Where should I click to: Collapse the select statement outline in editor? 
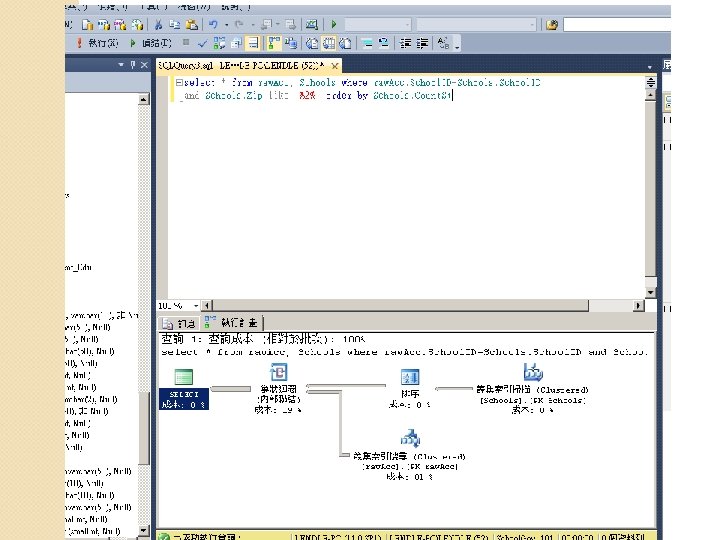click(x=178, y=84)
